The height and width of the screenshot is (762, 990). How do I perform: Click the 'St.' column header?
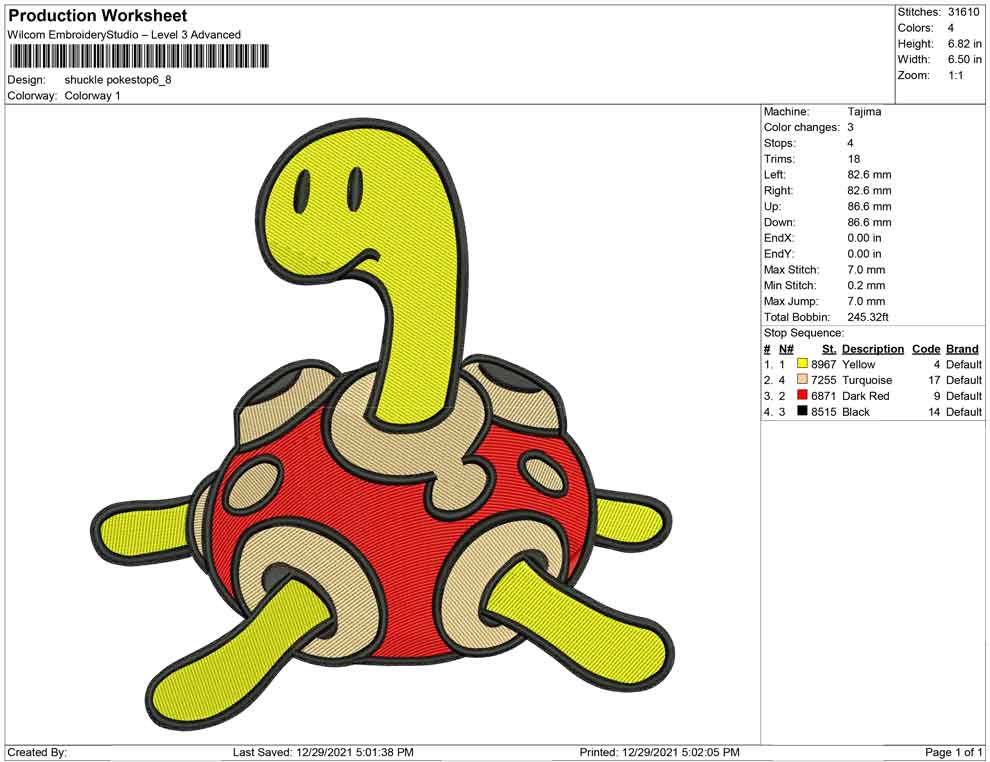829,349
